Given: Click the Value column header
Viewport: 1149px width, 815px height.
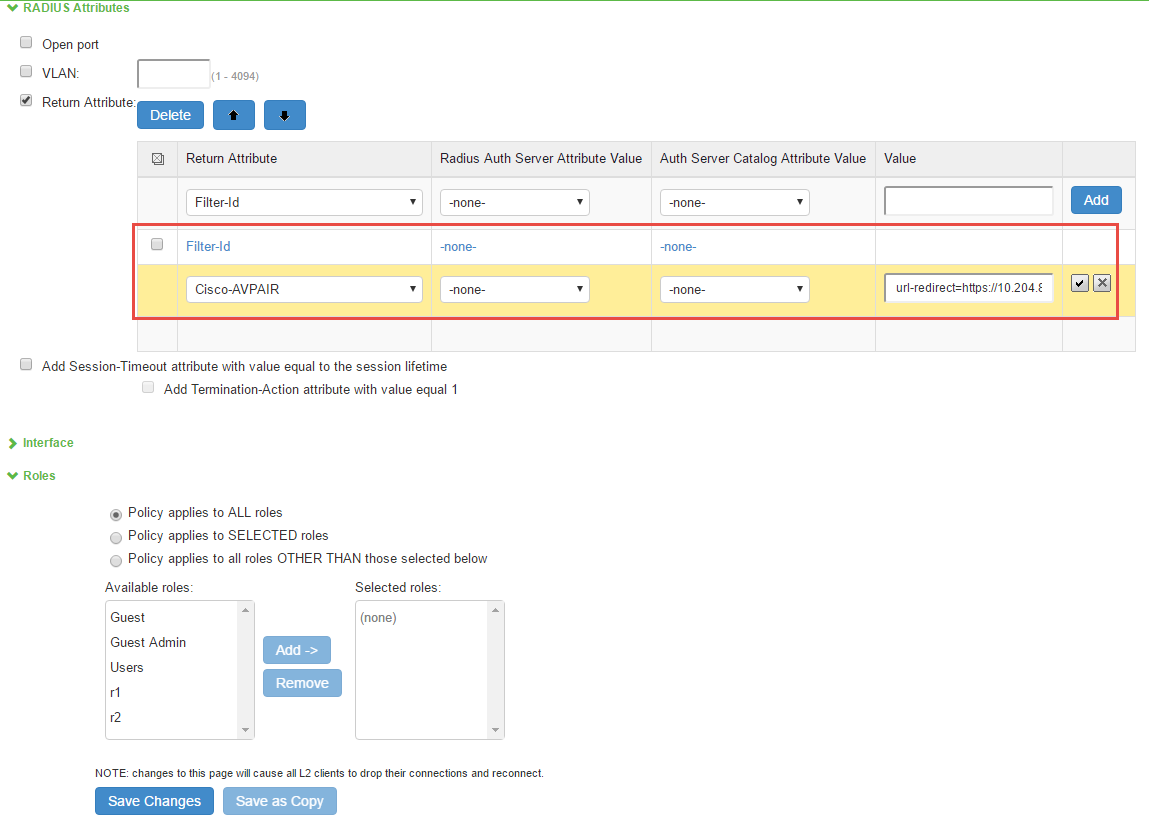Looking at the screenshot, I should click(900, 158).
